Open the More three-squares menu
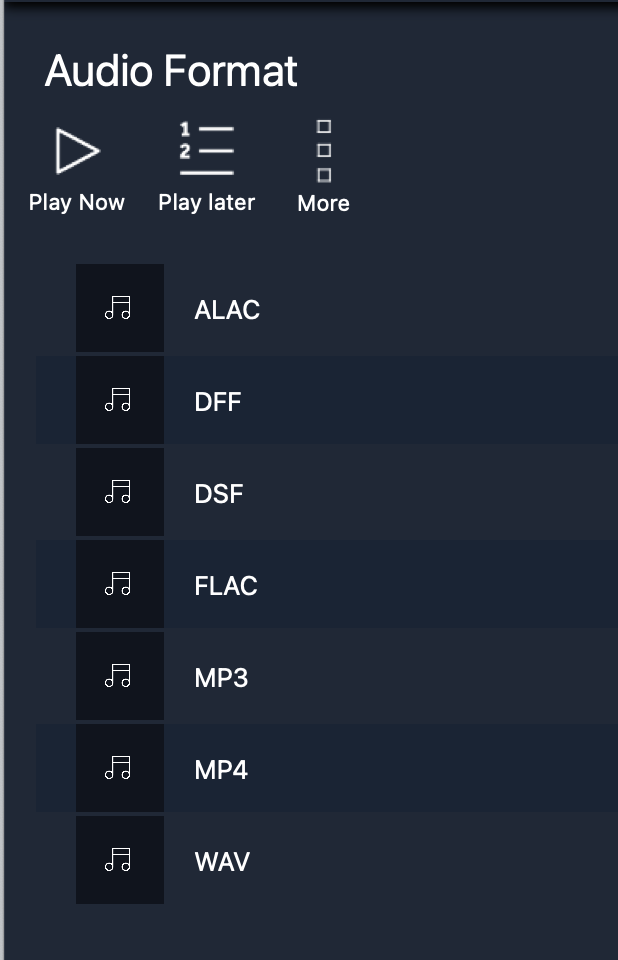Image resolution: width=618 pixels, height=960 pixels. click(324, 151)
